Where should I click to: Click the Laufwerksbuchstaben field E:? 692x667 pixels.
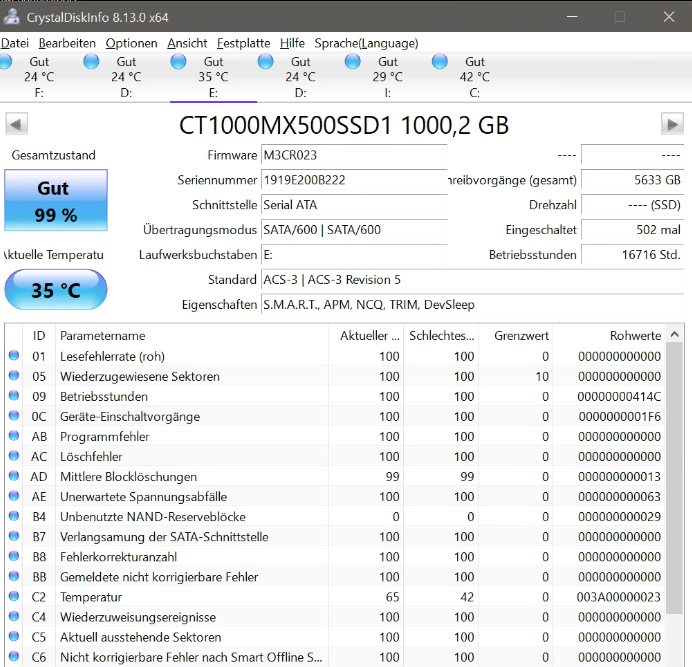[354, 255]
